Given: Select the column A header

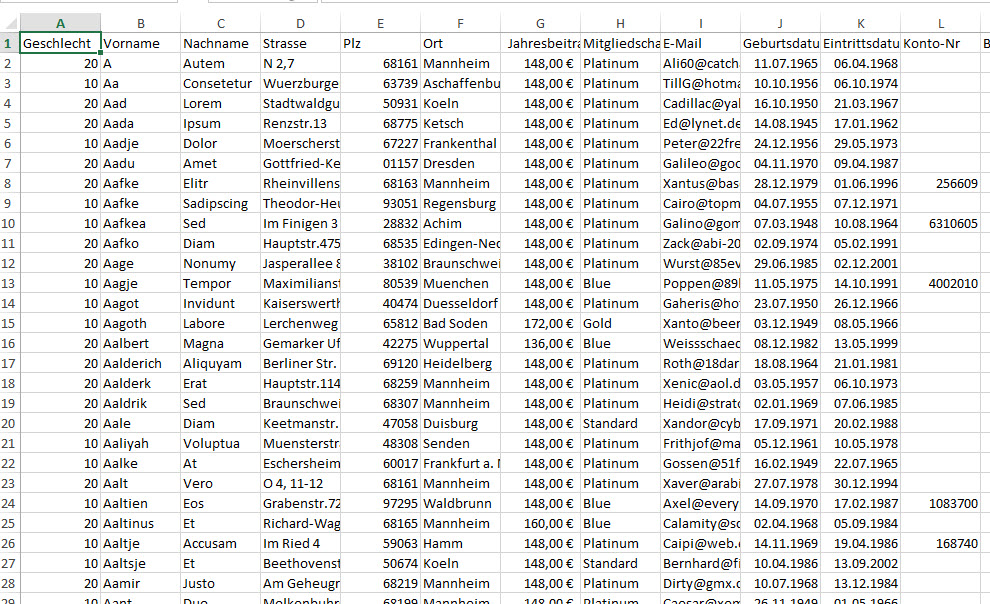Looking at the screenshot, I should (x=60, y=23).
